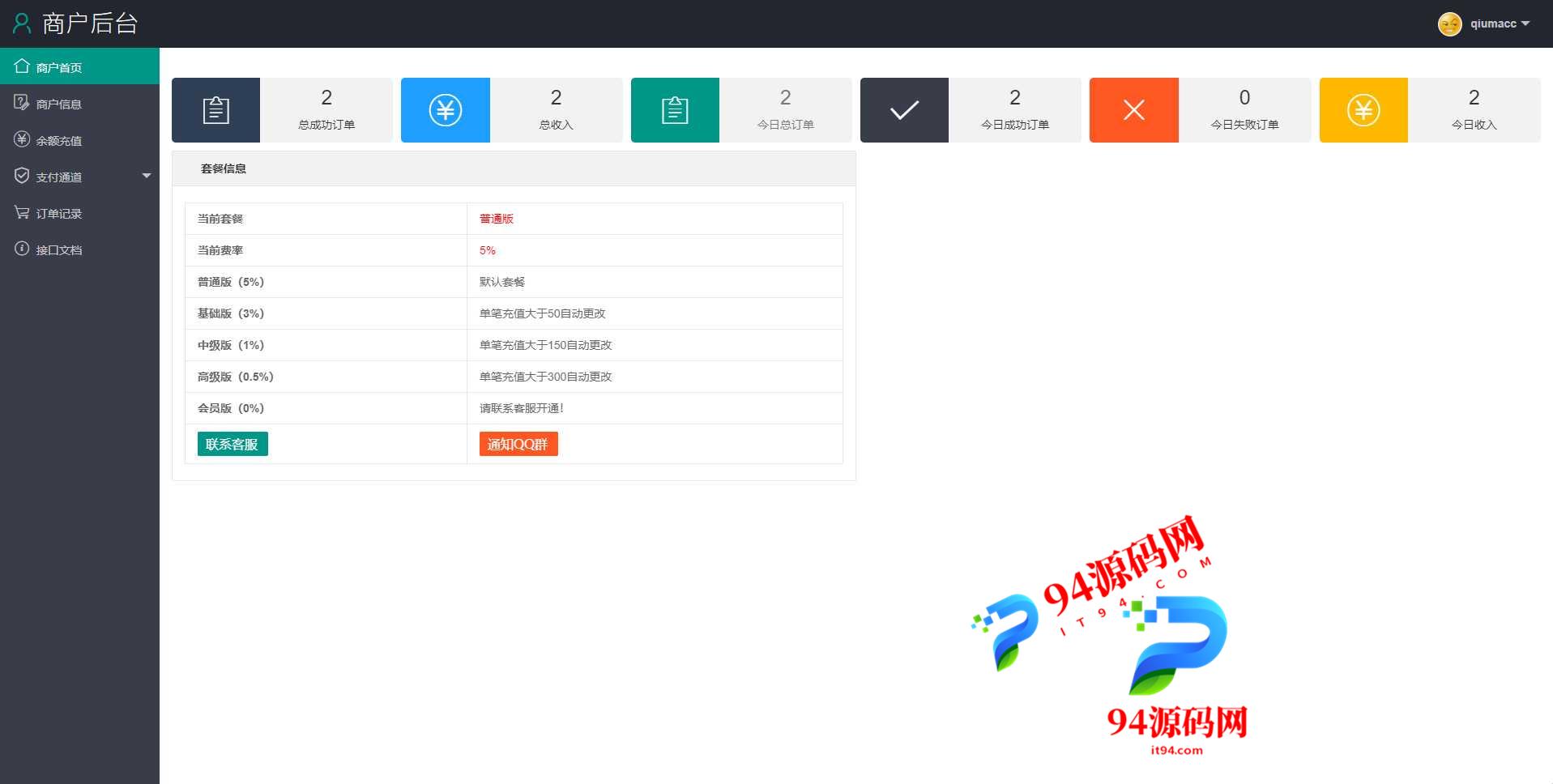This screenshot has width=1553, height=784.
Task: Click the qiumacc avatar image
Action: (x=1449, y=23)
